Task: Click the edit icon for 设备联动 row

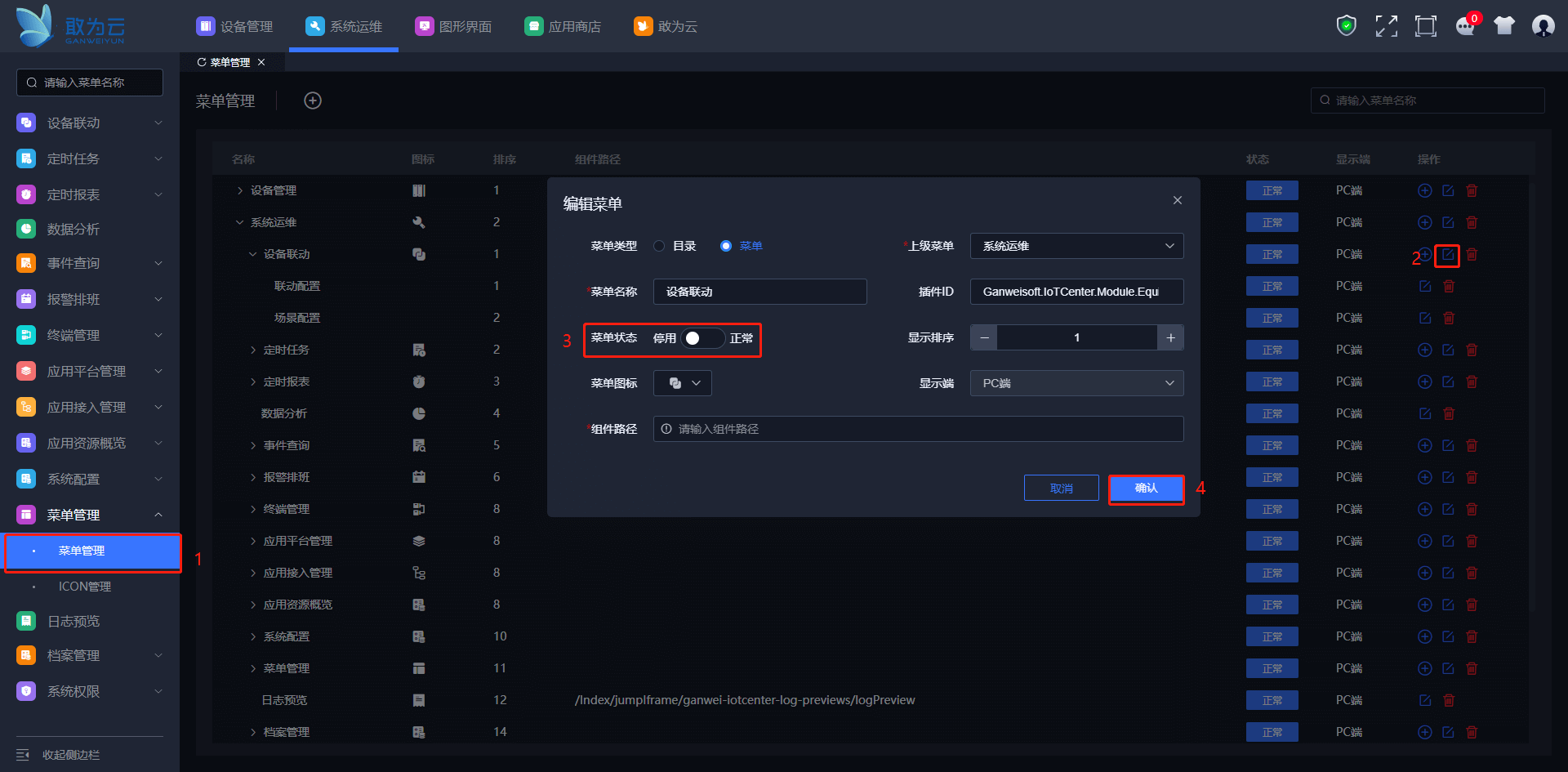Action: click(x=1447, y=255)
